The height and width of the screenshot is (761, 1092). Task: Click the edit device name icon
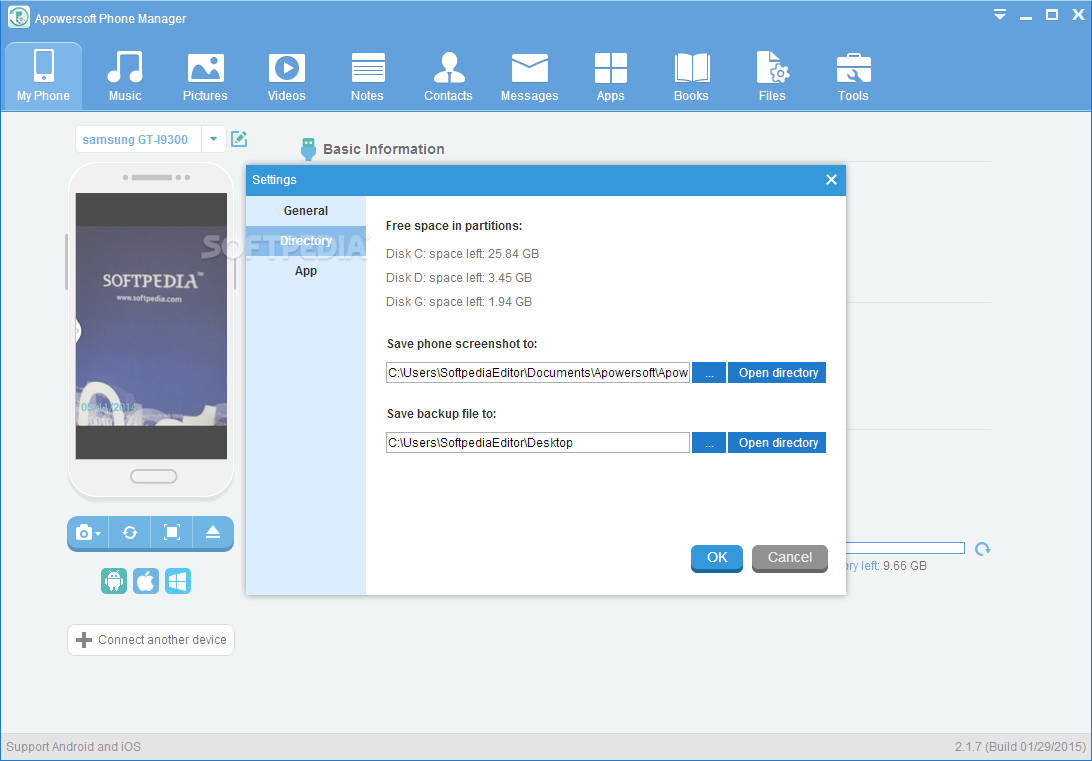[239, 139]
